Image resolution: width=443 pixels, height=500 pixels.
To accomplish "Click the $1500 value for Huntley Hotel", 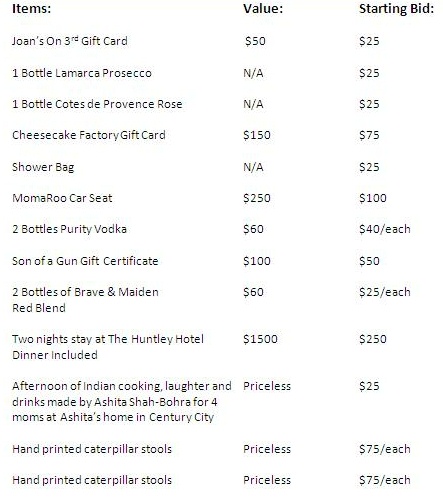I will pyautogui.click(x=260, y=339).
